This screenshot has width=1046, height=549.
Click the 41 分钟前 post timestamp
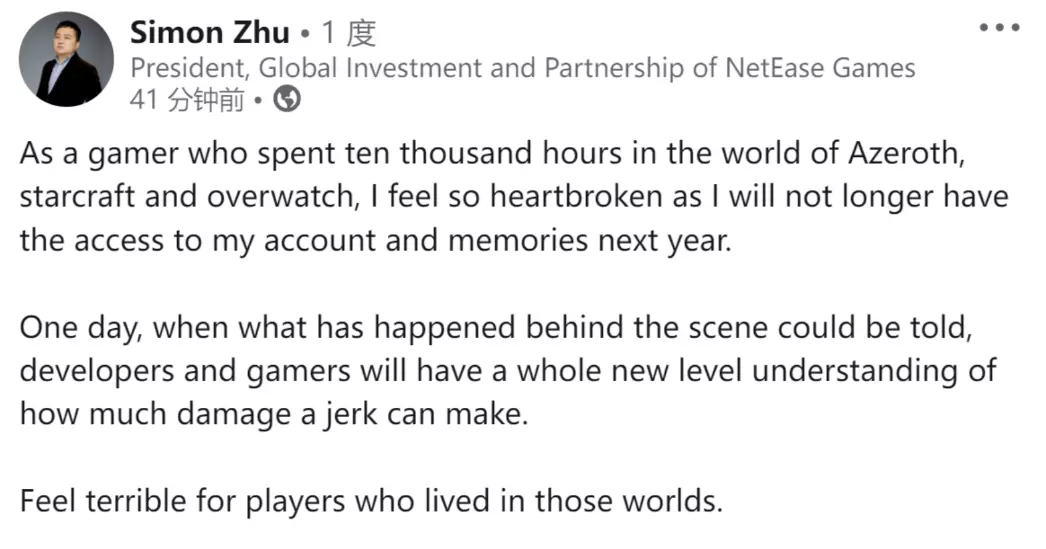[x=187, y=100]
